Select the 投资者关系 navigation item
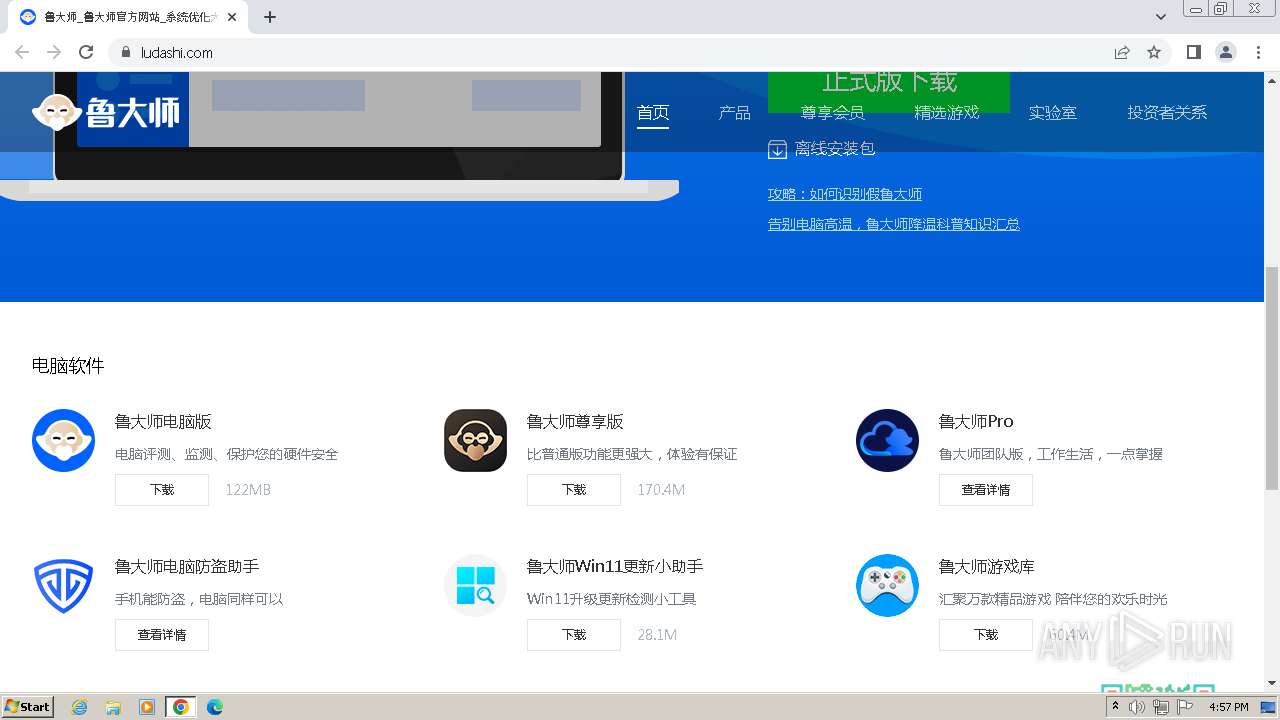 coord(1167,113)
